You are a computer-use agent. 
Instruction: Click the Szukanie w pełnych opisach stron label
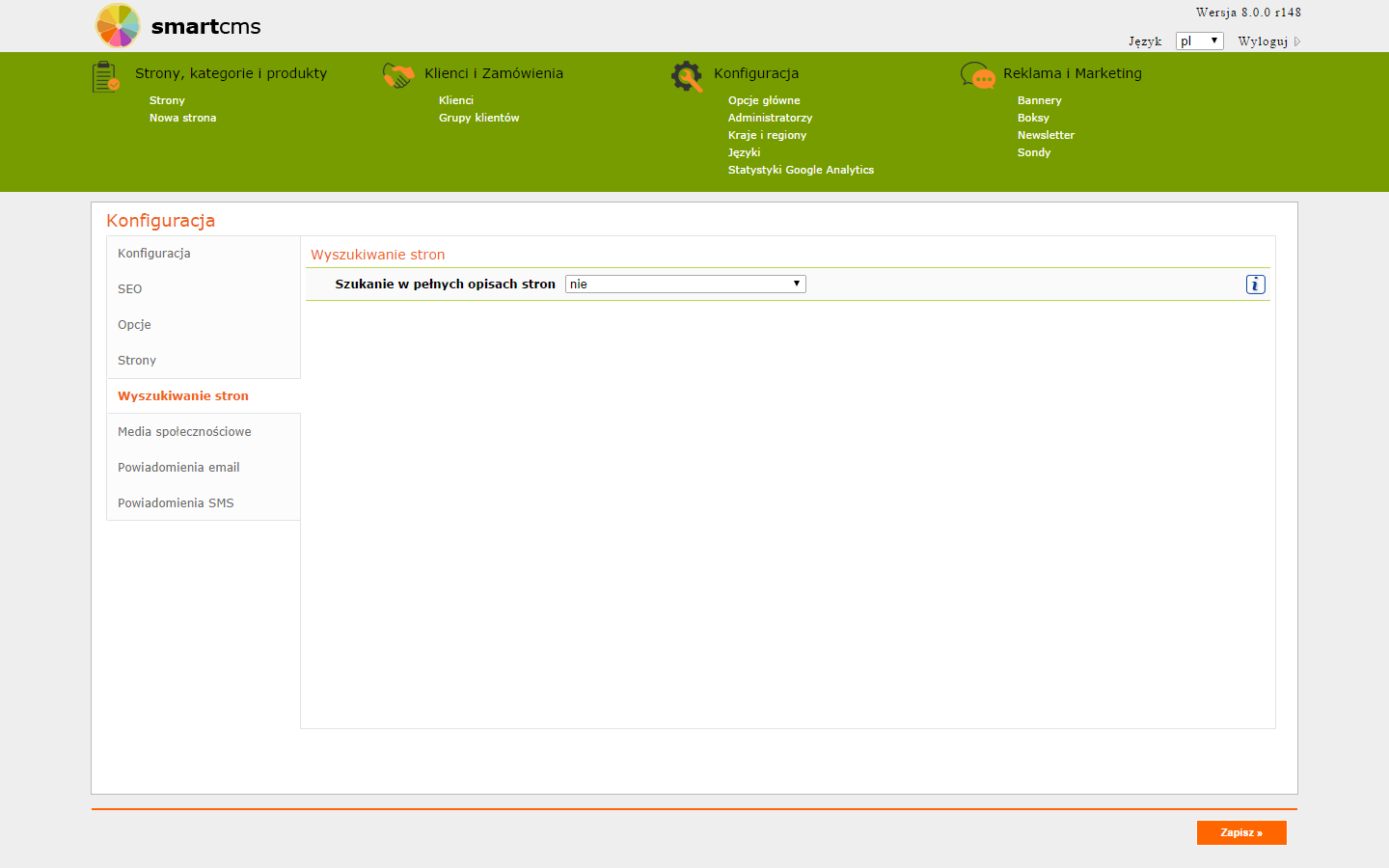coord(445,285)
